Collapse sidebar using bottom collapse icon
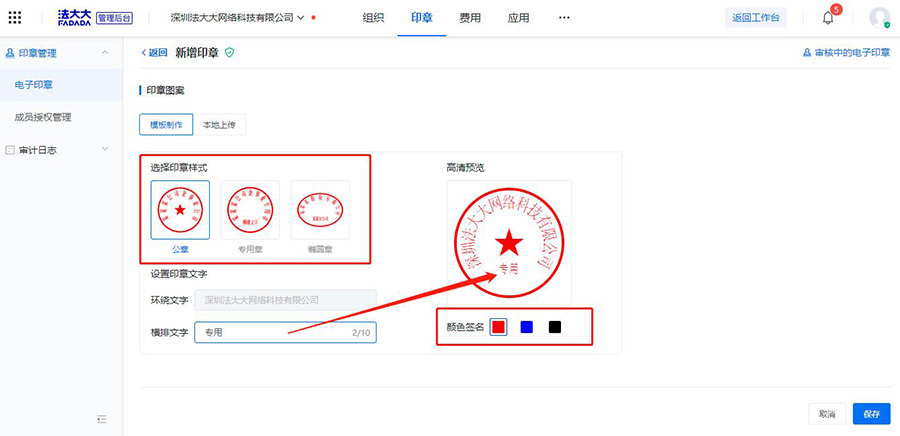 (x=101, y=419)
